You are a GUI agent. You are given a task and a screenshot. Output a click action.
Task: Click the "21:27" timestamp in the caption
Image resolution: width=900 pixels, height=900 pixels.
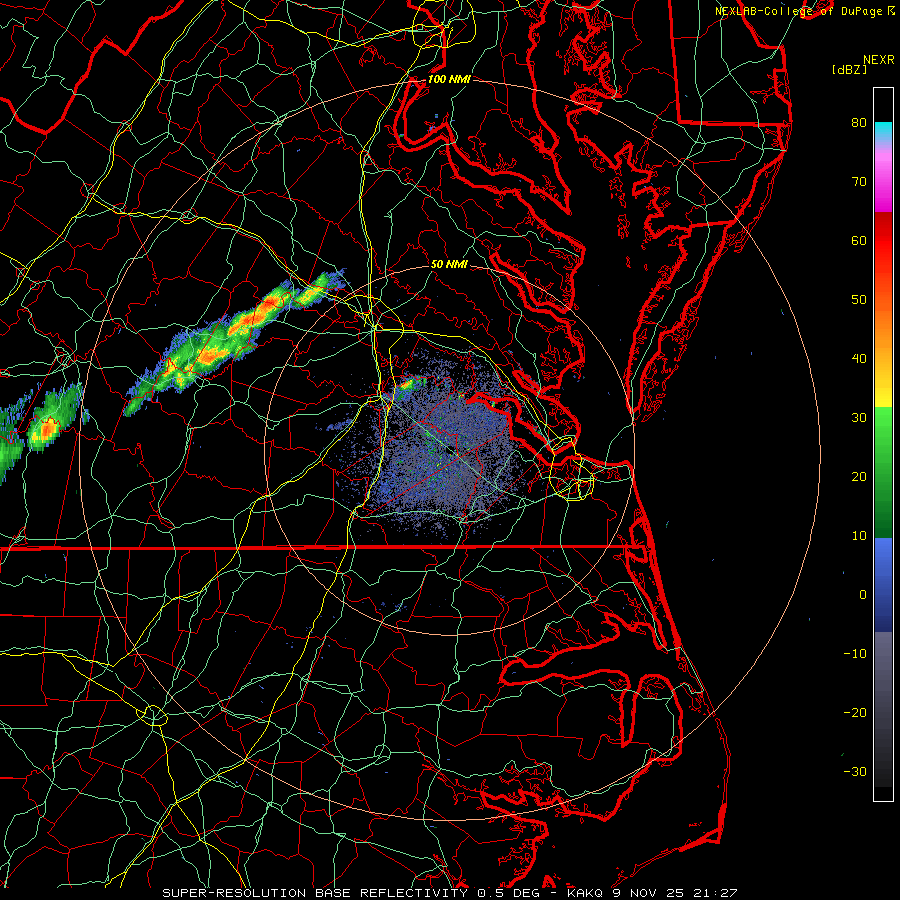click(717, 893)
